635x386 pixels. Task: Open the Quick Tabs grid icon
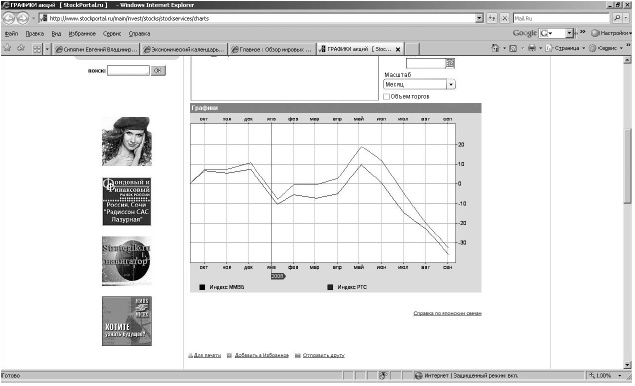[x=37, y=49]
